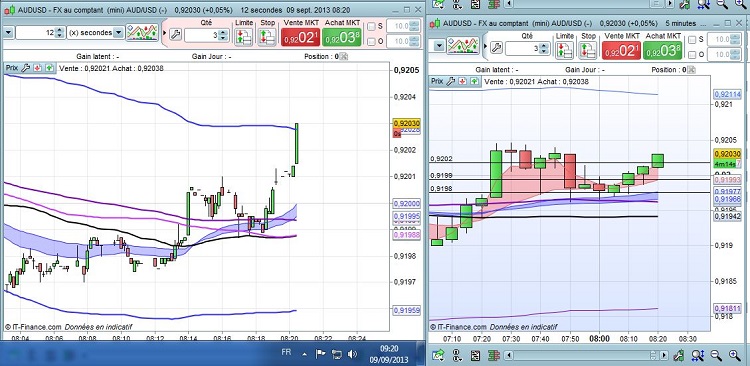The width and height of the screenshot is (750, 366).
Task: Click Prix wrench icon in left chart
Action: click(26, 68)
